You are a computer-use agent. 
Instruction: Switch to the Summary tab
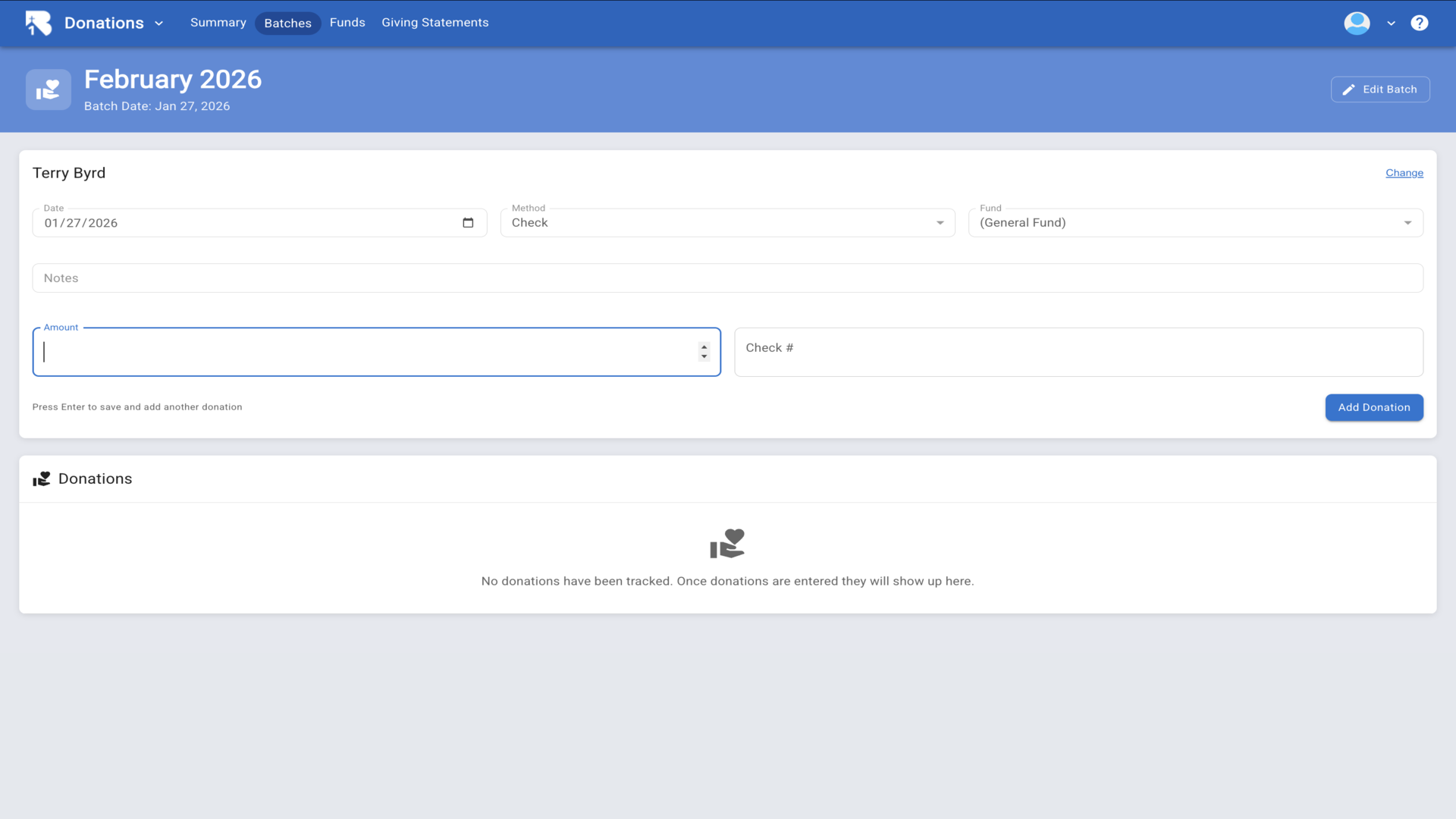tap(218, 23)
